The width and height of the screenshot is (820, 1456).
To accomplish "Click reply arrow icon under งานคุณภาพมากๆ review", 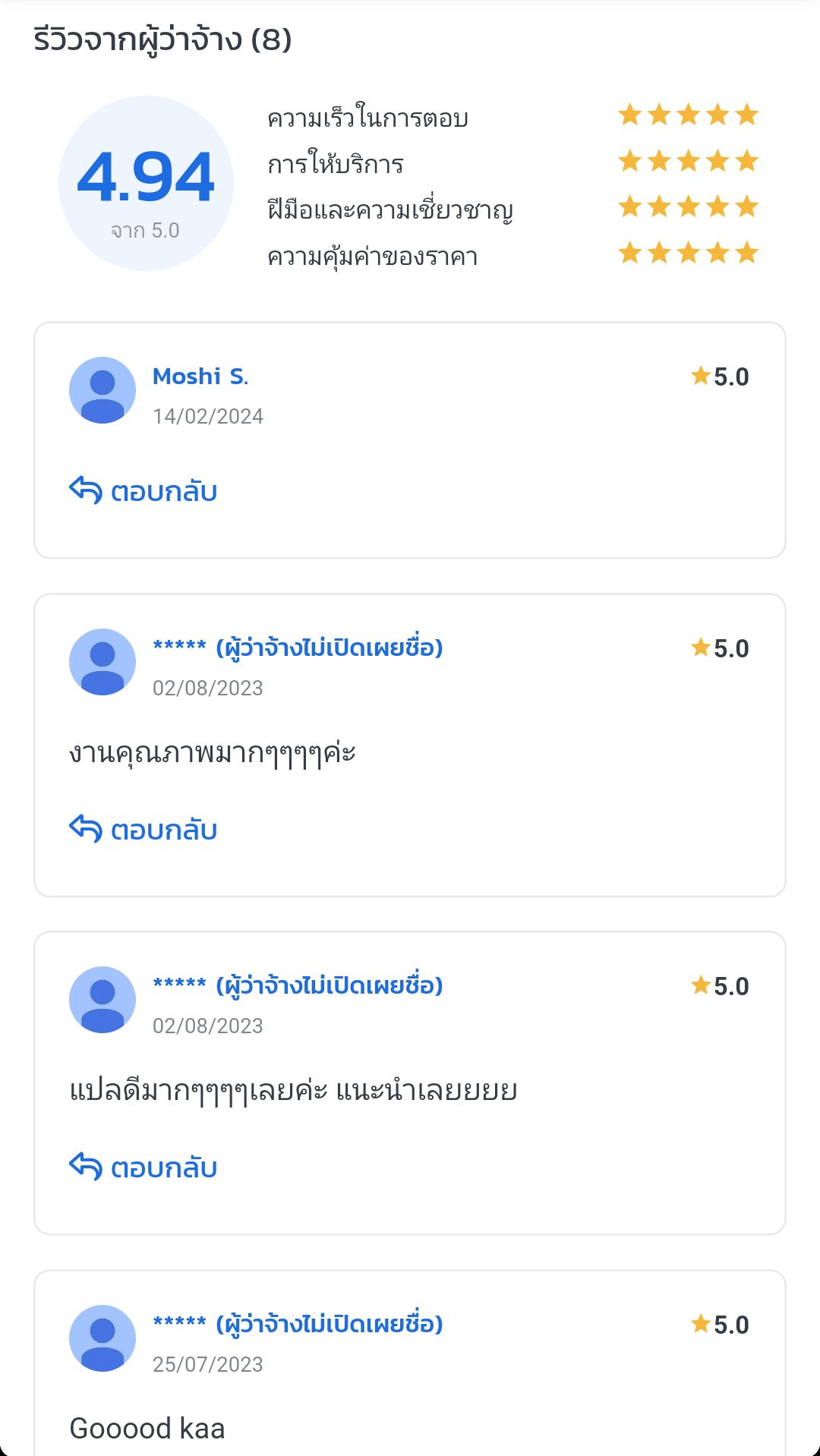I will click(85, 829).
